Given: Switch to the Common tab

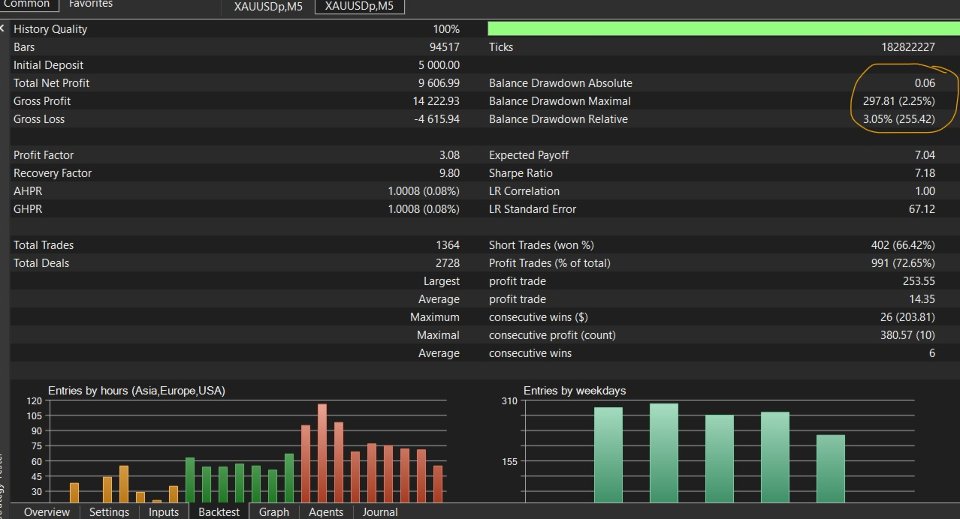Looking at the screenshot, I should coord(29,5).
